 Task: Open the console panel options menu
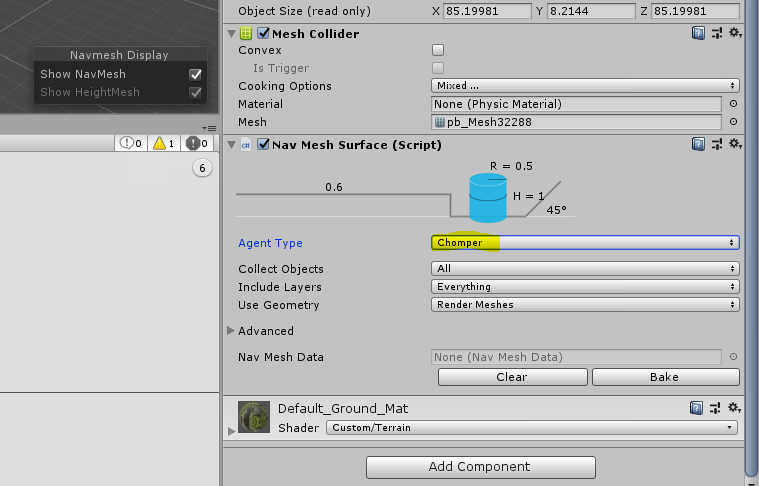coord(209,128)
